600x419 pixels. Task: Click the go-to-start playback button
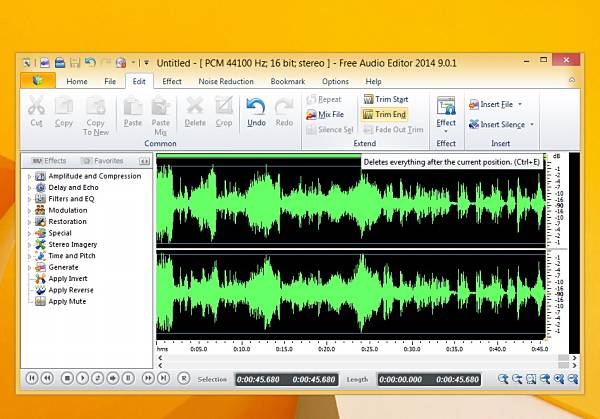point(32,378)
